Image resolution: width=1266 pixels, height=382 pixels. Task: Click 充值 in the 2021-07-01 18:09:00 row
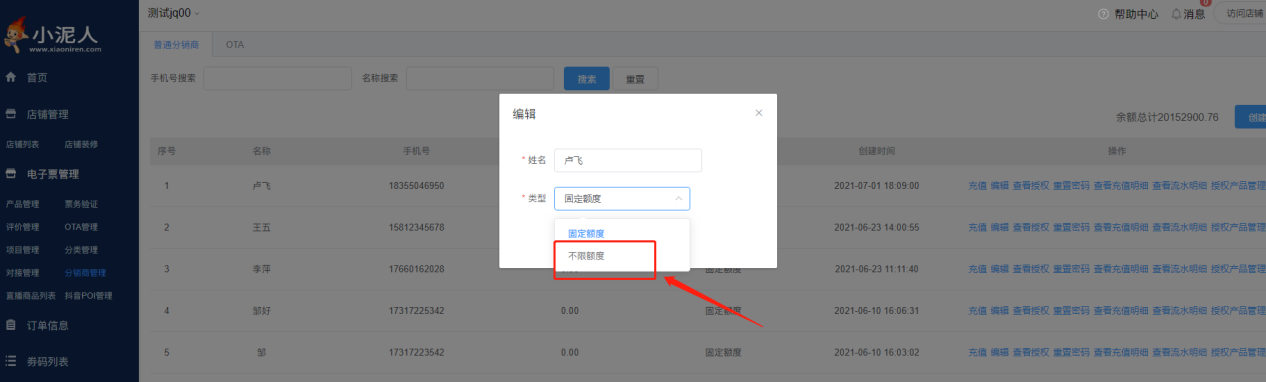(977, 186)
